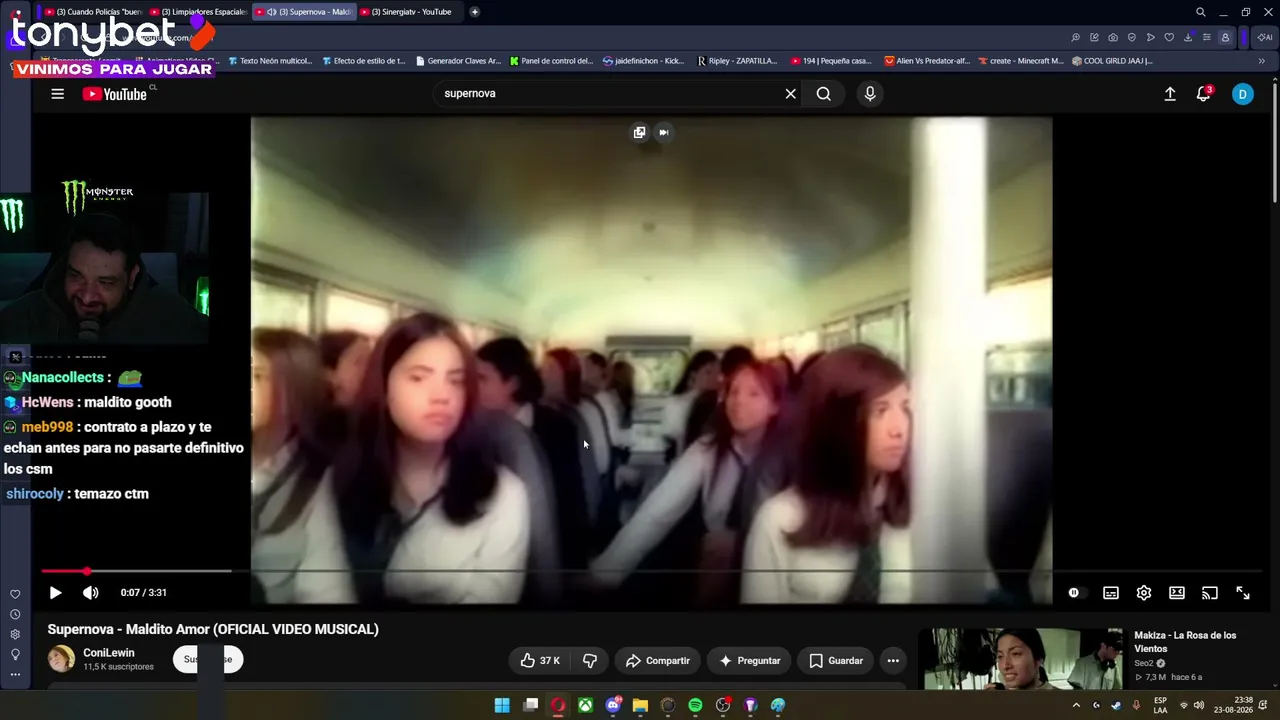This screenshot has width=1280, height=720.
Task: Open Makiza - La Rosa de los Vientos title
Action: (1185, 642)
